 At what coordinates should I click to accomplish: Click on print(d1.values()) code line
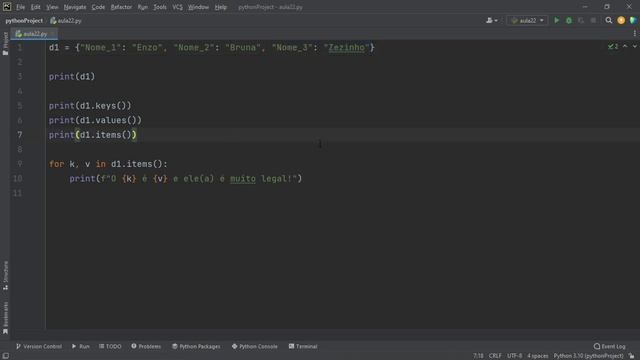click(x=95, y=120)
